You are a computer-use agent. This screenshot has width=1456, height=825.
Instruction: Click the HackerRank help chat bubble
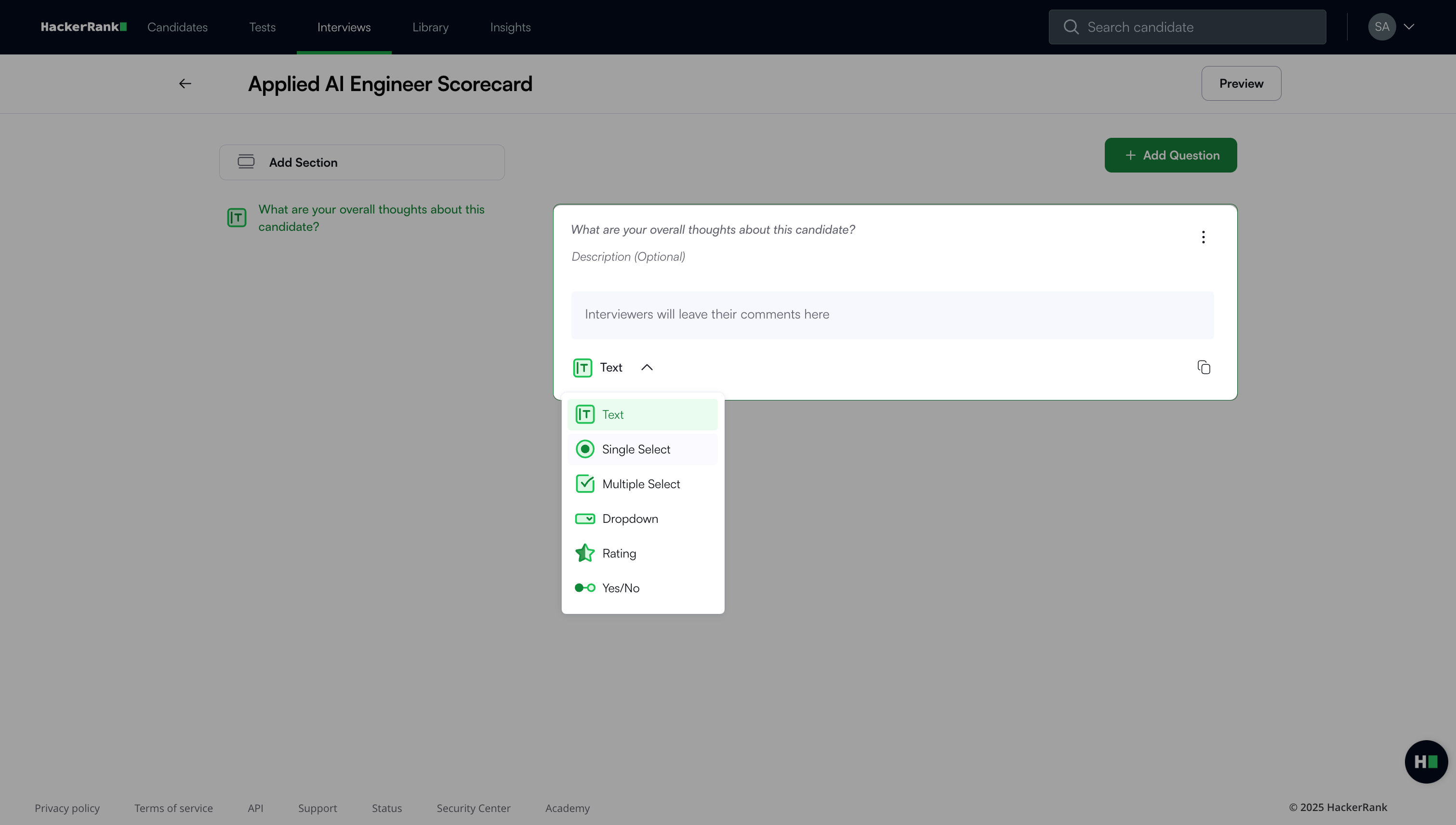tap(1426, 761)
